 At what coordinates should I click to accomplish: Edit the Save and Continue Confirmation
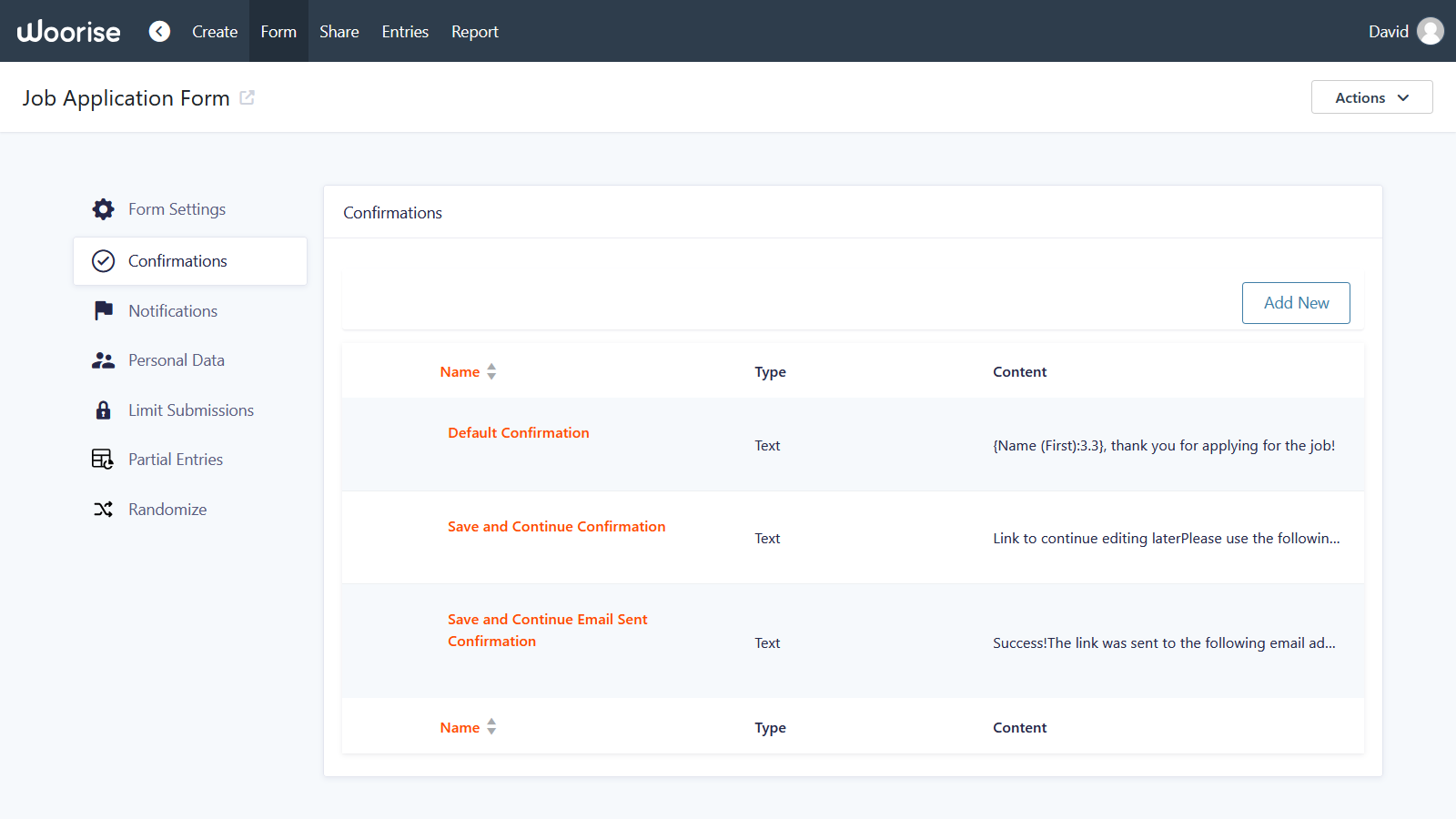point(556,526)
